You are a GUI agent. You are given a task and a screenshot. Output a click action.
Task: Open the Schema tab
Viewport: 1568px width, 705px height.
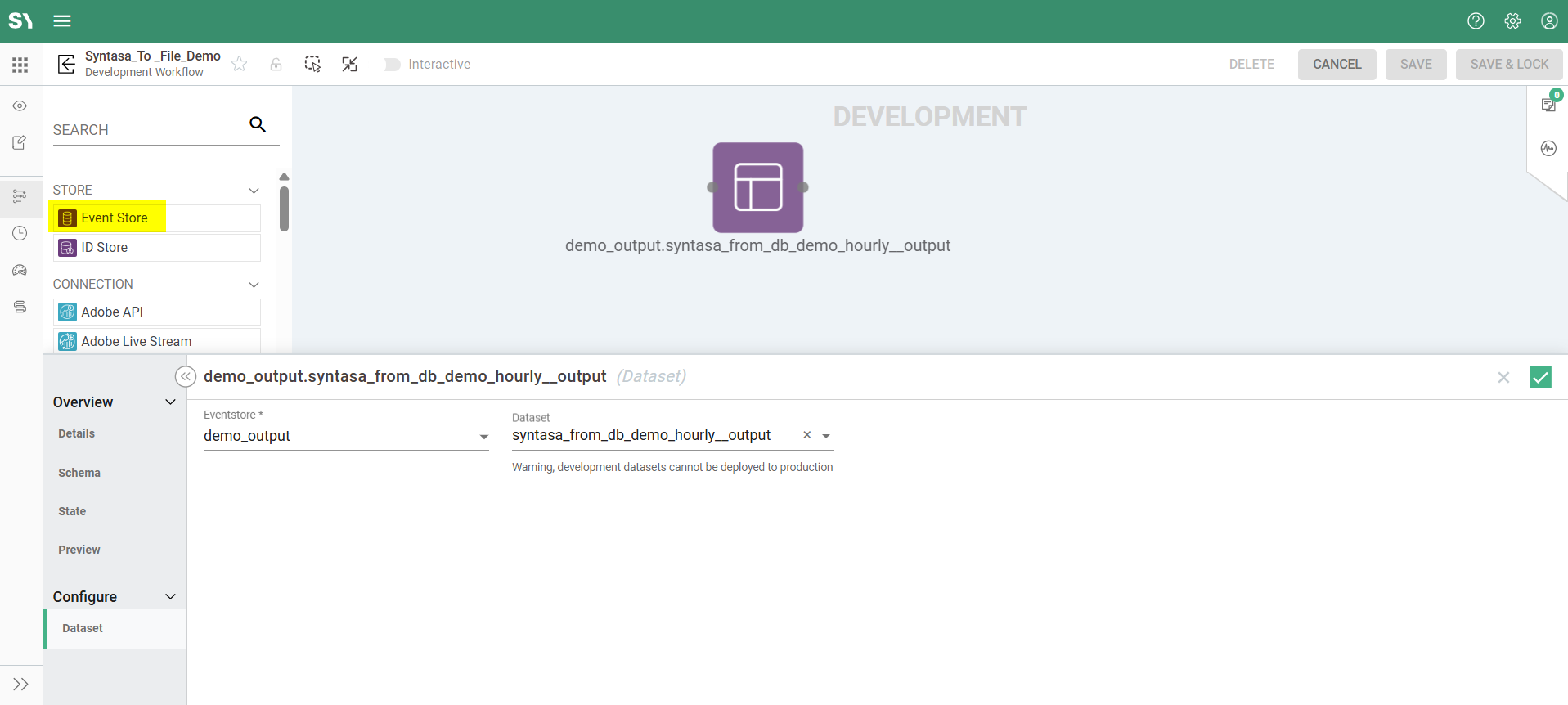tap(79, 473)
